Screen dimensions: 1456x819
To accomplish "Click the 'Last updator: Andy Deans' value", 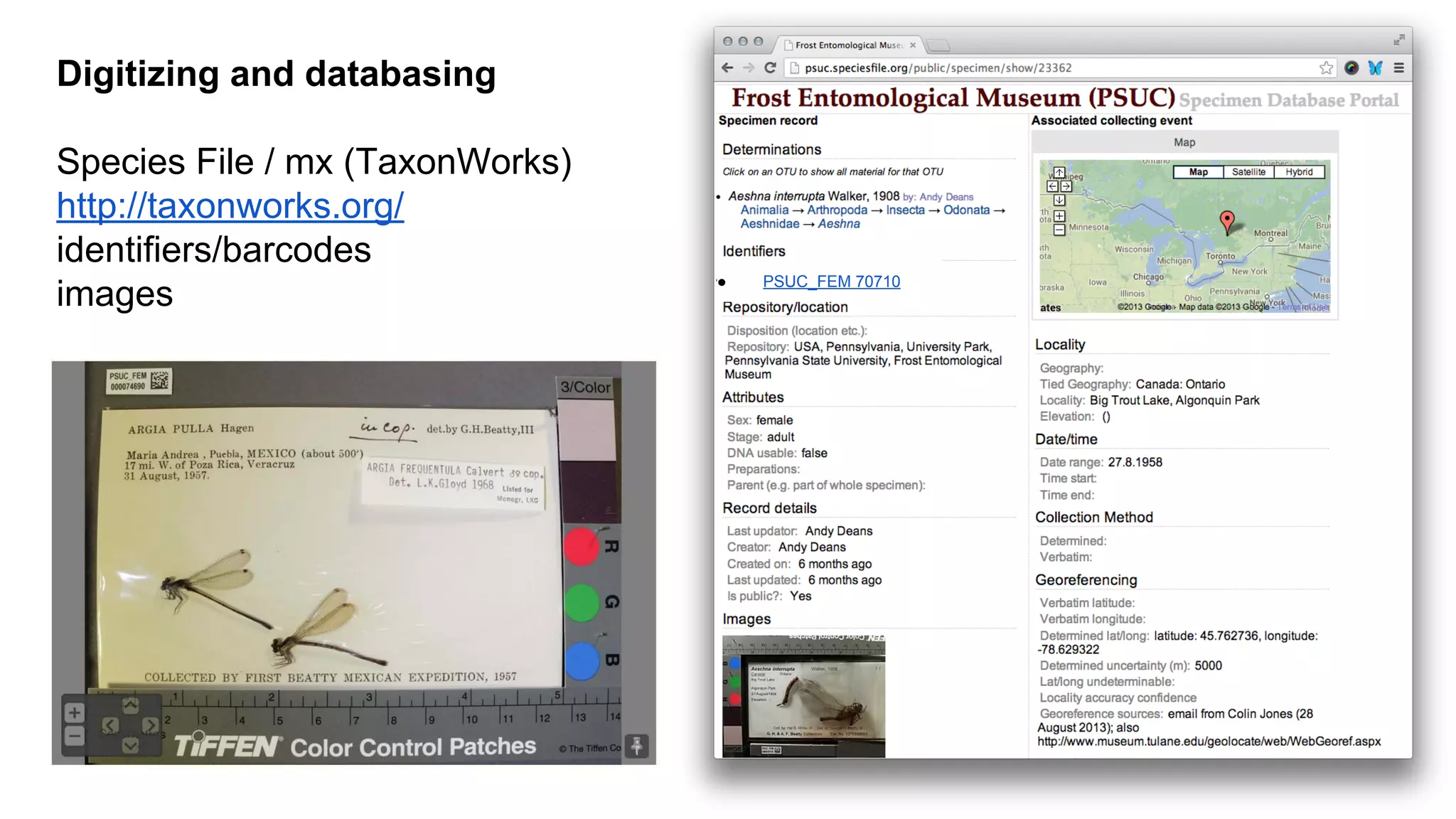I will tap(838, 531).
